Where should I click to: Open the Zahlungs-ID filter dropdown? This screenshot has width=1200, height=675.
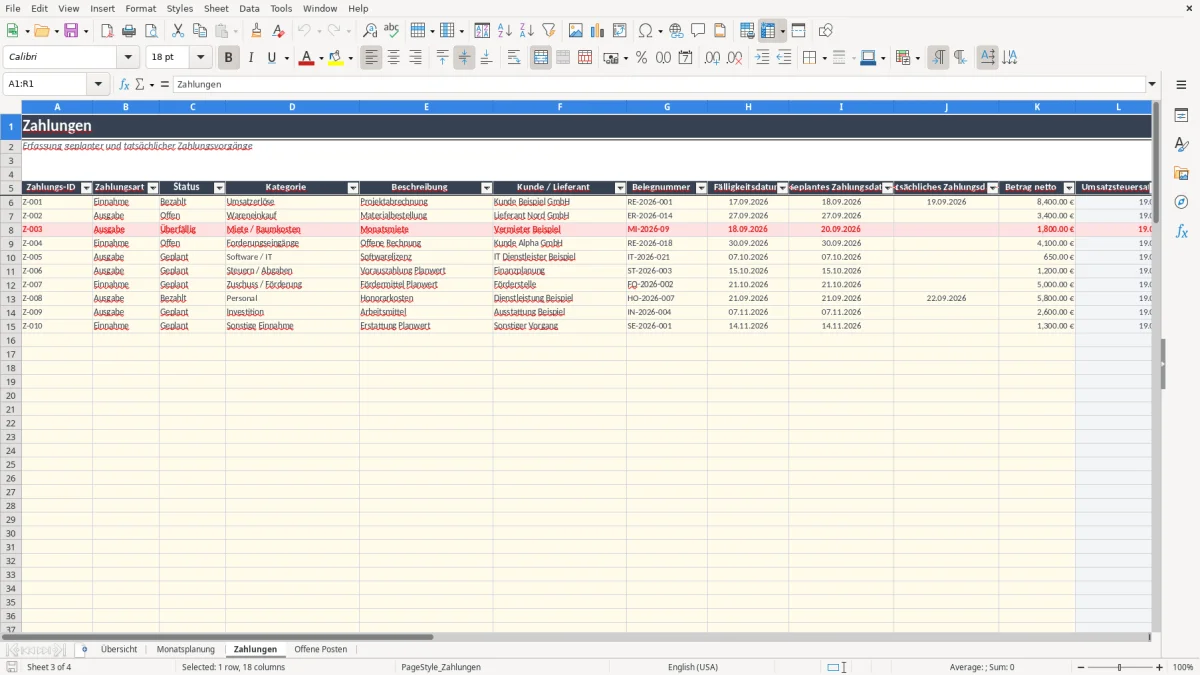point(86,188)
